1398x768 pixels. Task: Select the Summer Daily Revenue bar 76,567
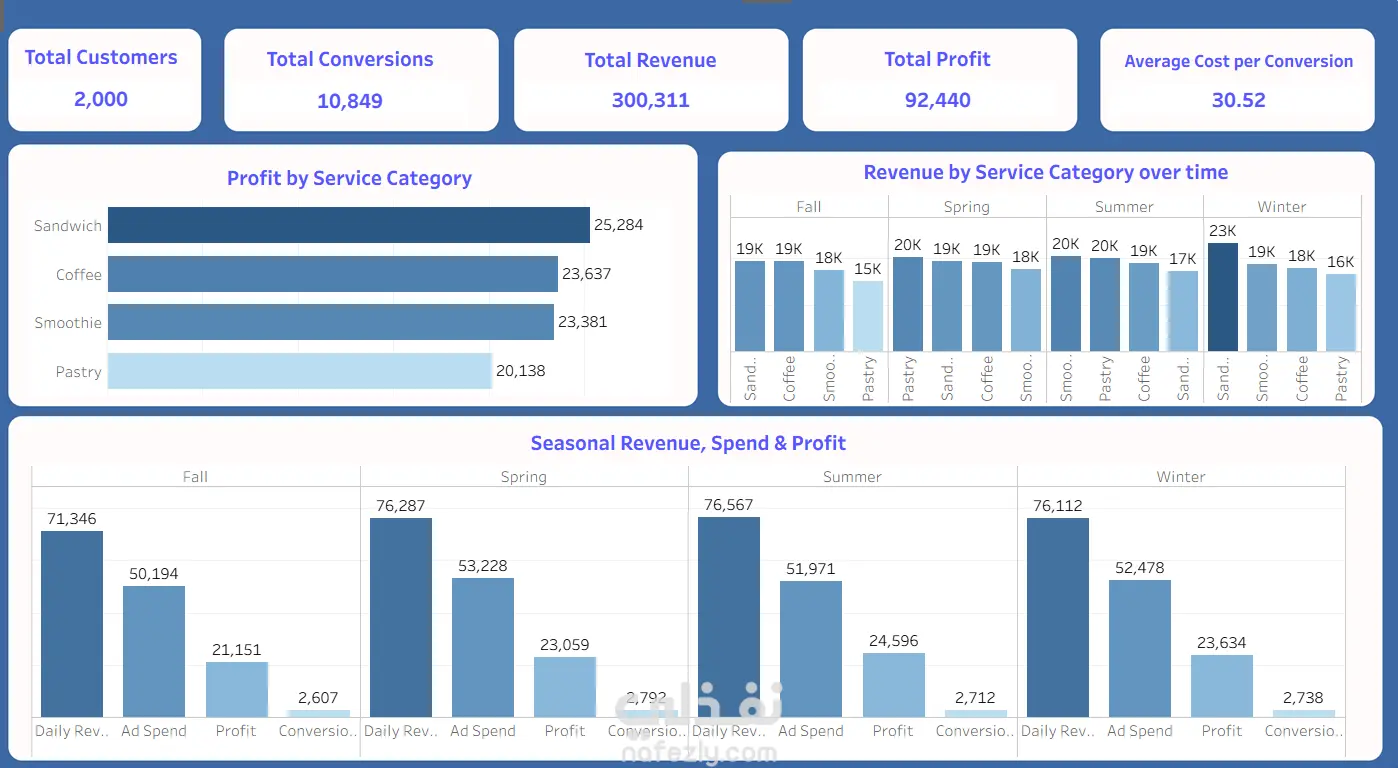[729, 617]
